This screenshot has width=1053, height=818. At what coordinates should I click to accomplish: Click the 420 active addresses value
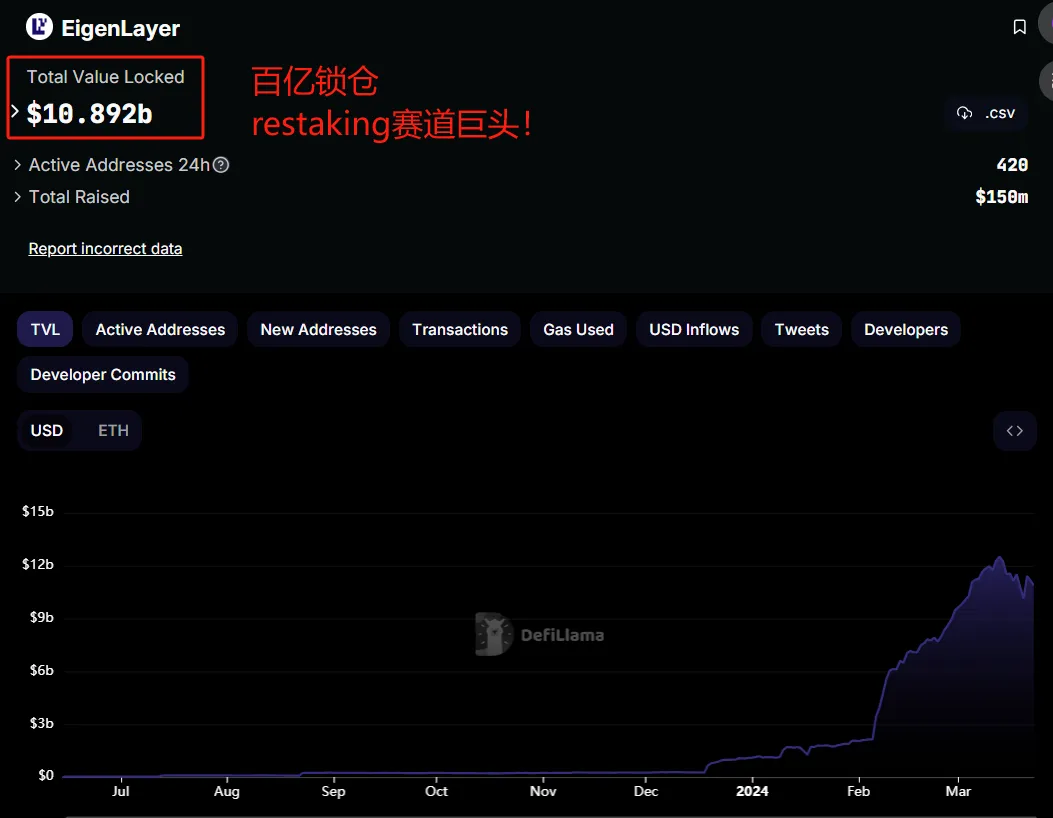[1012, 165]
